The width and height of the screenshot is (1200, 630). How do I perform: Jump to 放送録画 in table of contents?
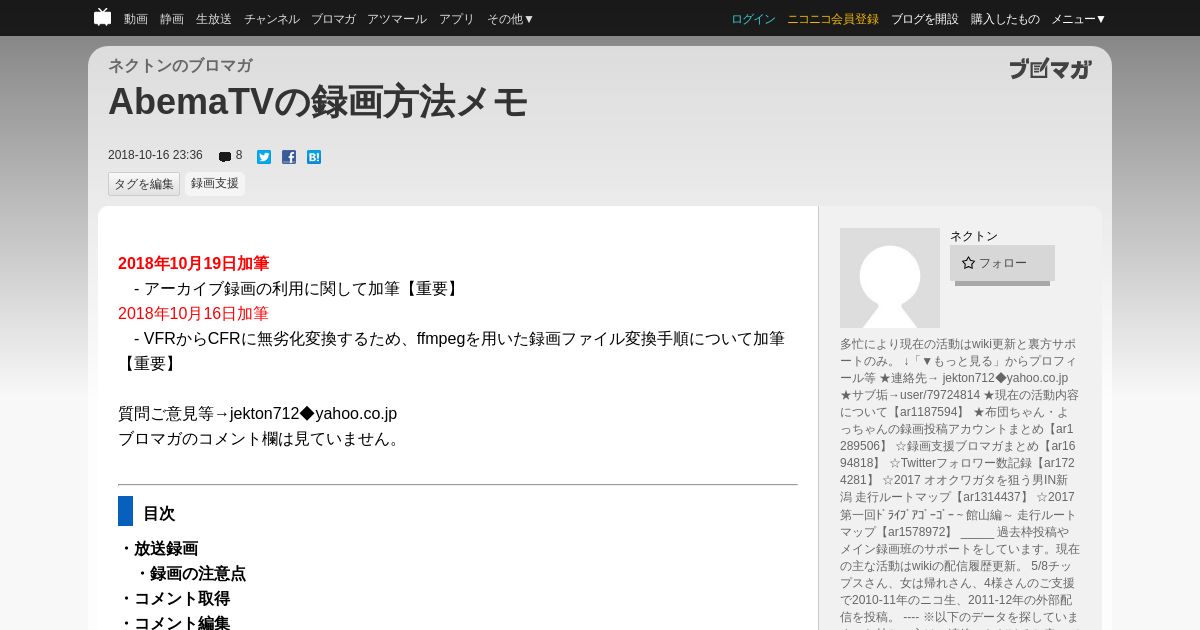[166, 549]
